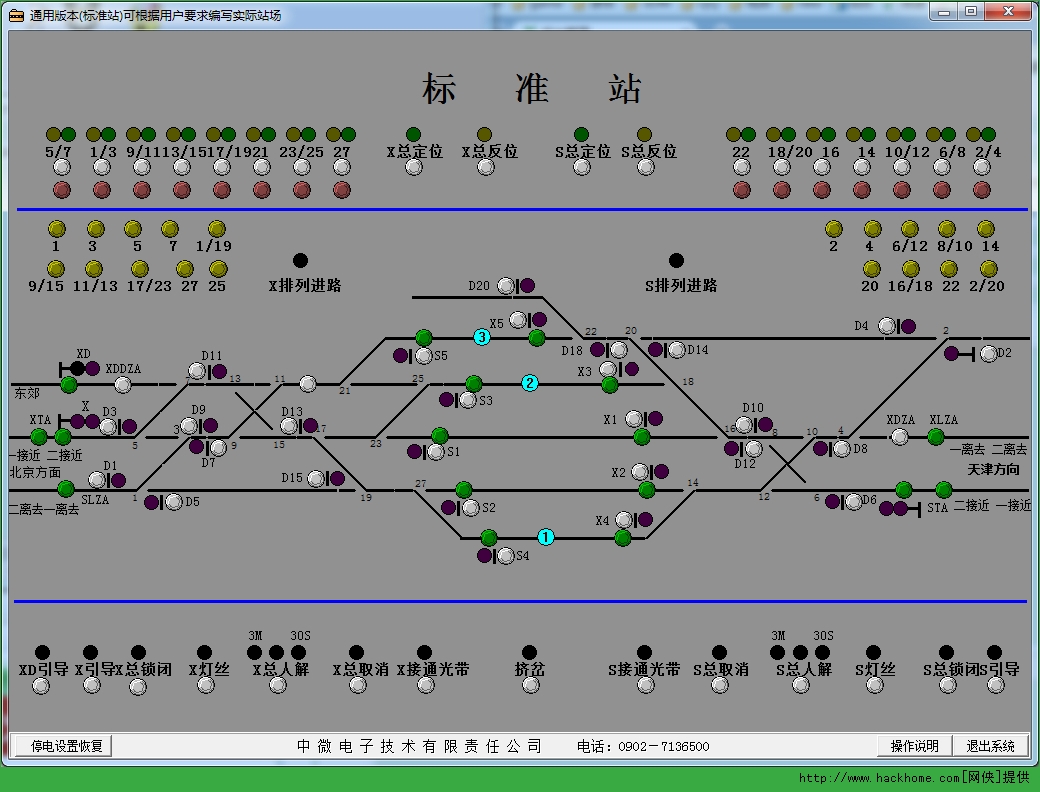Image resolution: width=1040 pixels, height=792 pixels.
Task: Click the D5 shunting signal button
Action: [174, 502]
